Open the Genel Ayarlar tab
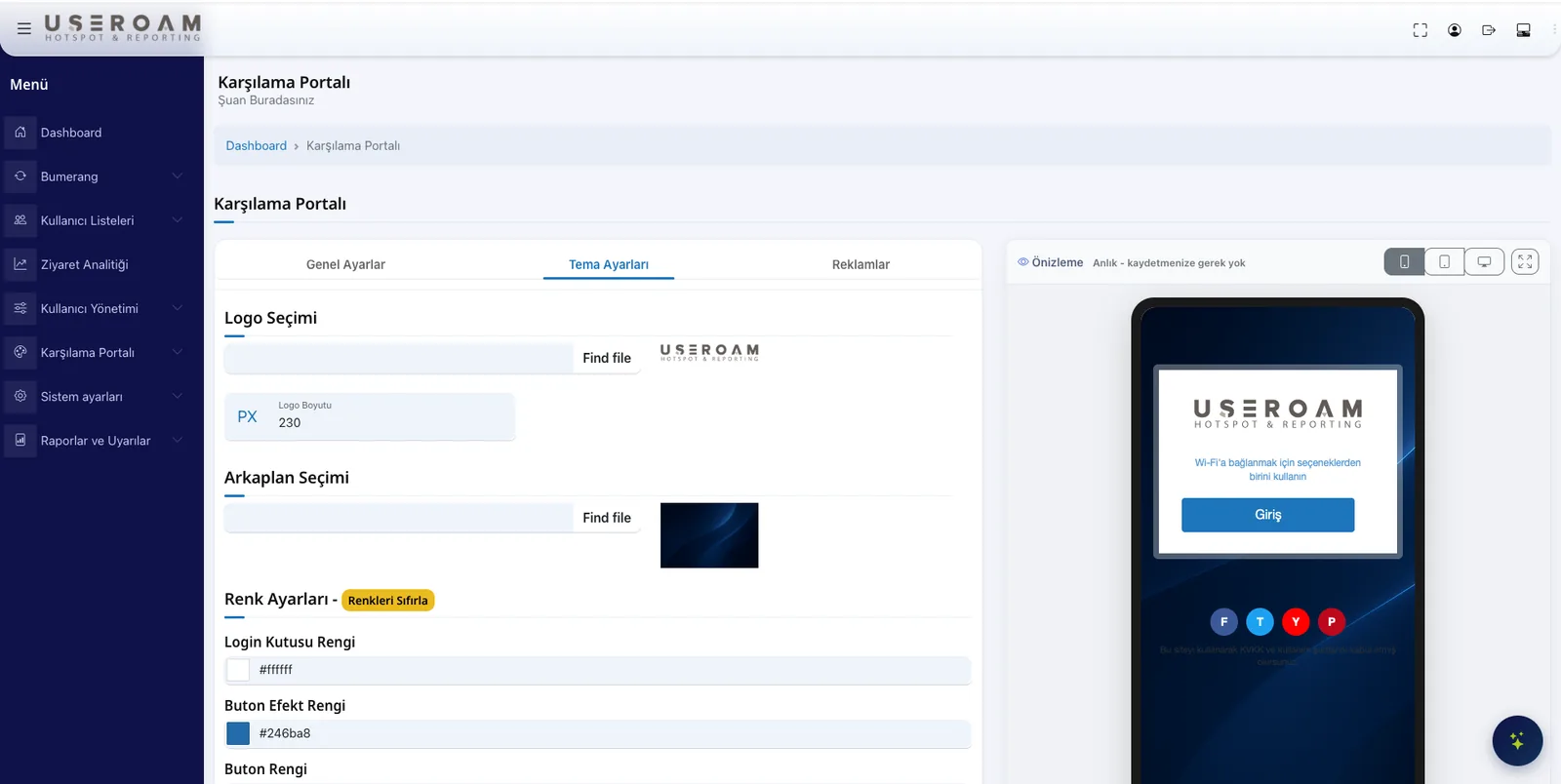1561x784 pixels. point(345,264)
